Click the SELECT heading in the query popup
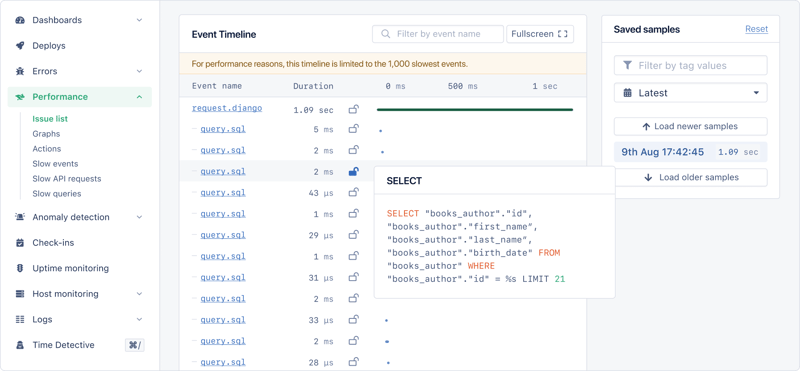The width and height of the screenshot is (800, 371). point(404,181)
